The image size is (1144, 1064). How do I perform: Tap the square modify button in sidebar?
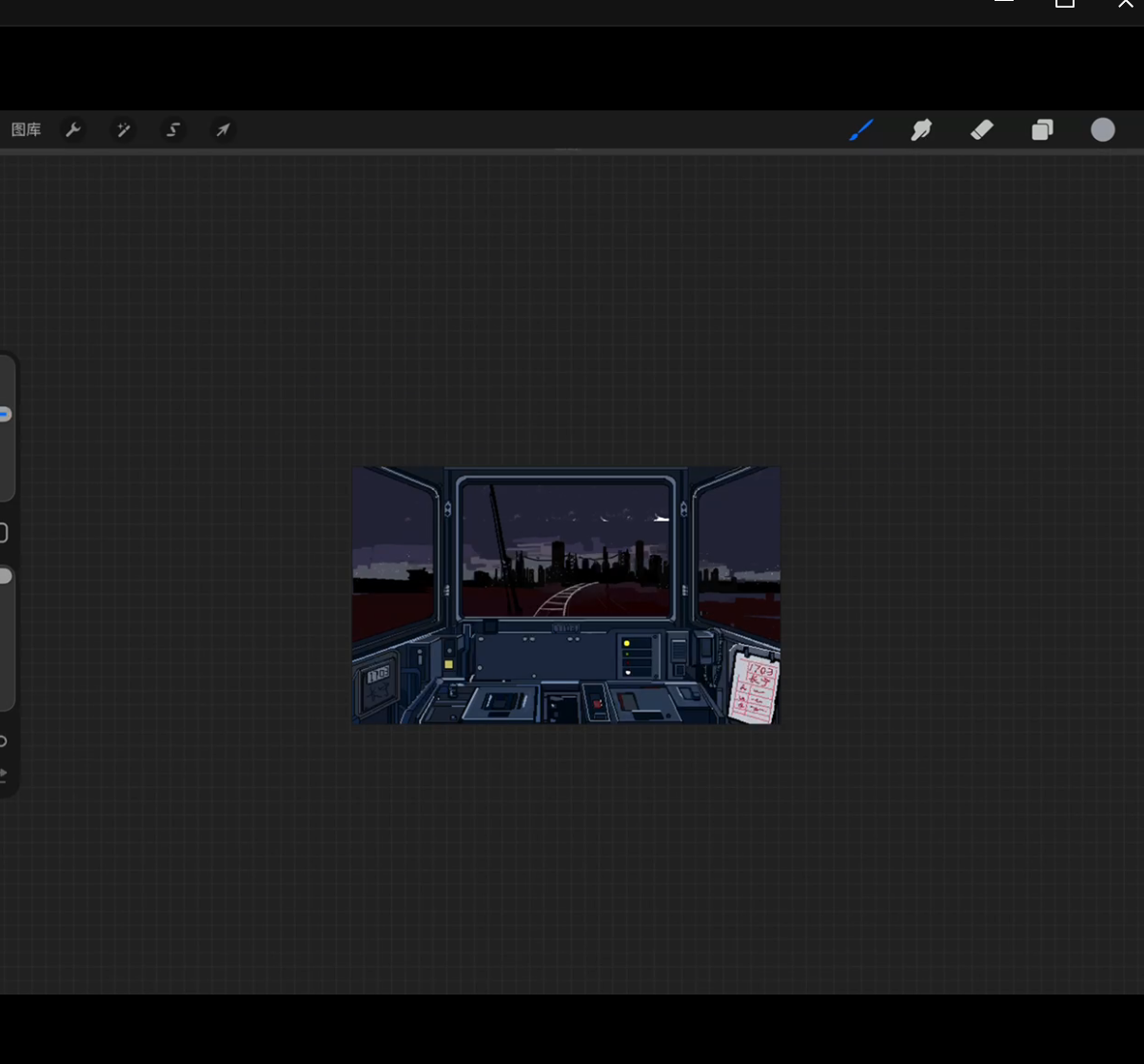pyautogui.click(x=3, y=533)
